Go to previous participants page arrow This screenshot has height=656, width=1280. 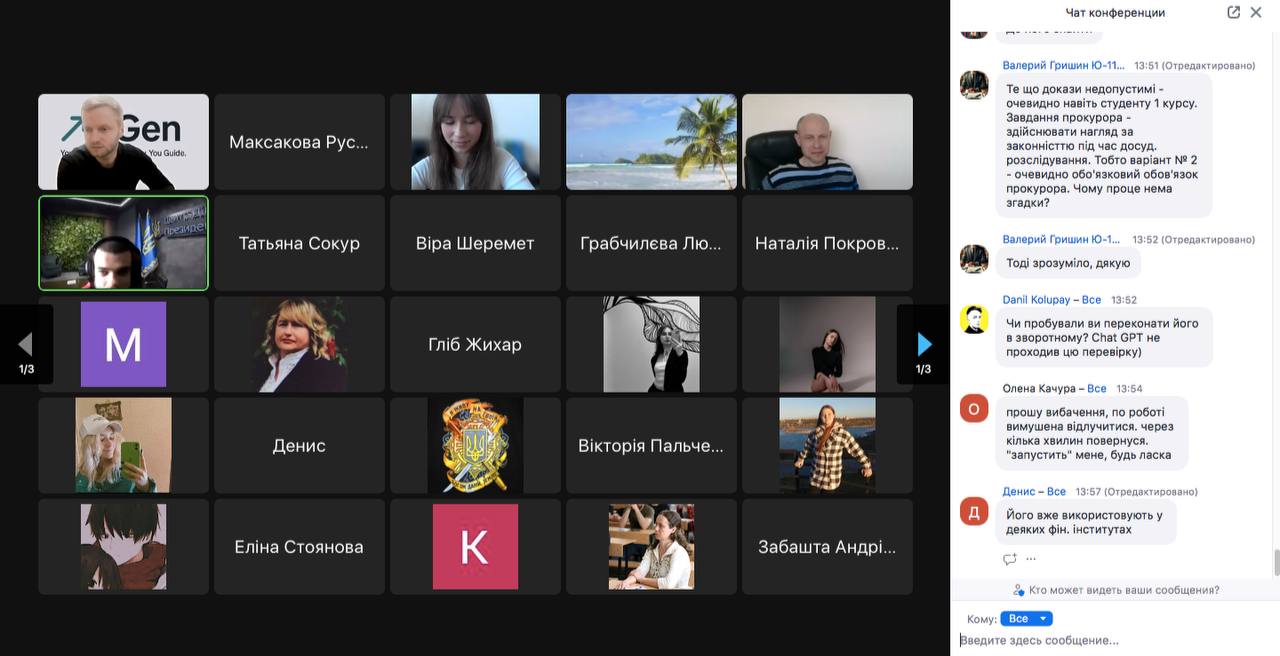pos(26,345)
